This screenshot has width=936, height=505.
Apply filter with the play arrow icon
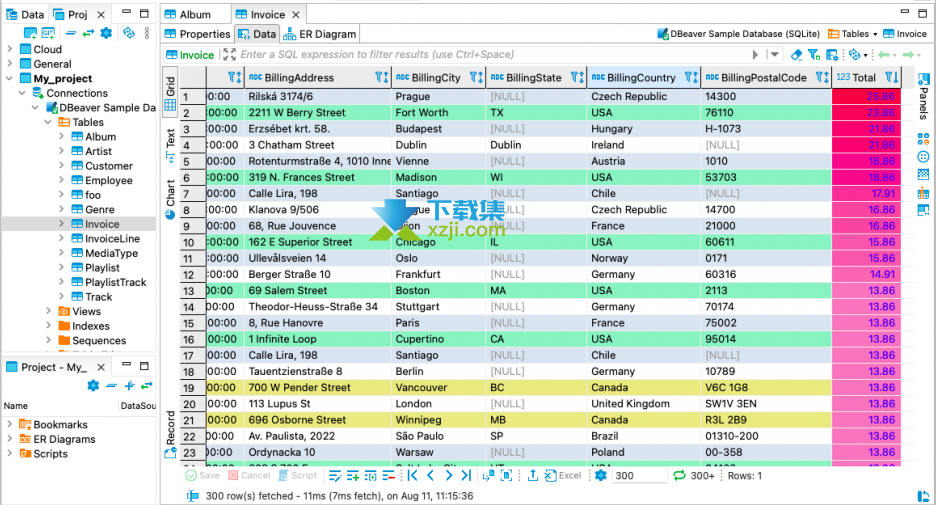click(x=755, y=54)
